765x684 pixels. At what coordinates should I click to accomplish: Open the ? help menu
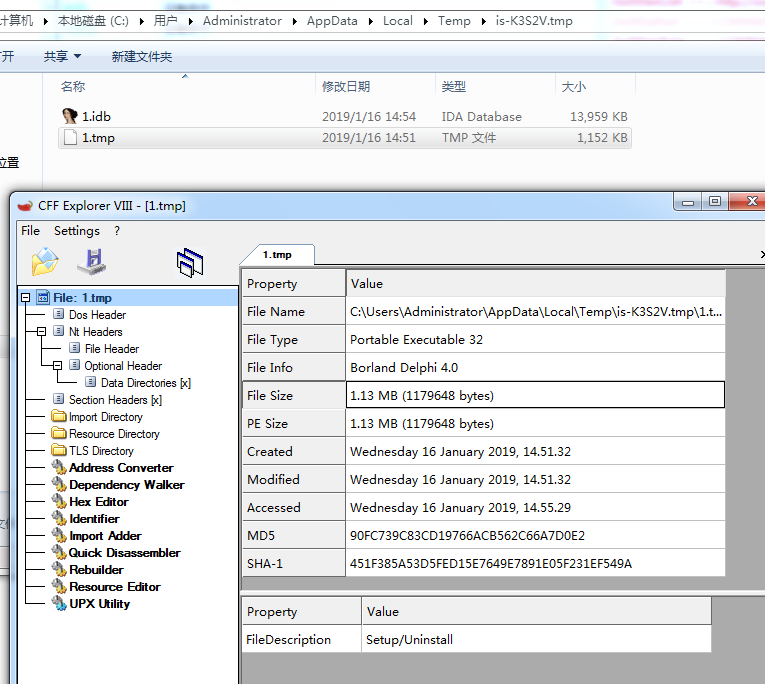point(117,231)
